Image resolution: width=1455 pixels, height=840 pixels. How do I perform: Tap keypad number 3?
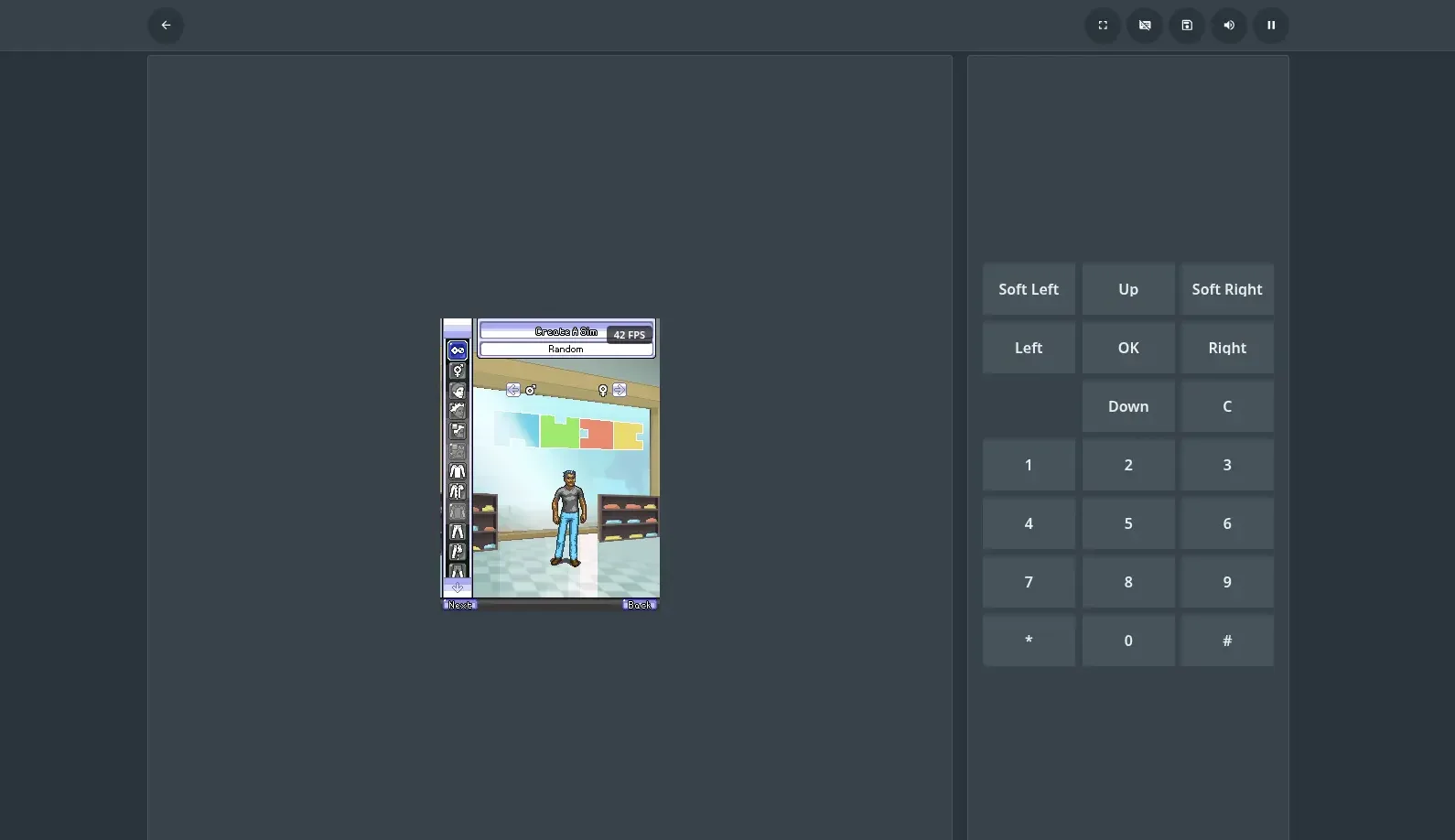coord(1227,465)
